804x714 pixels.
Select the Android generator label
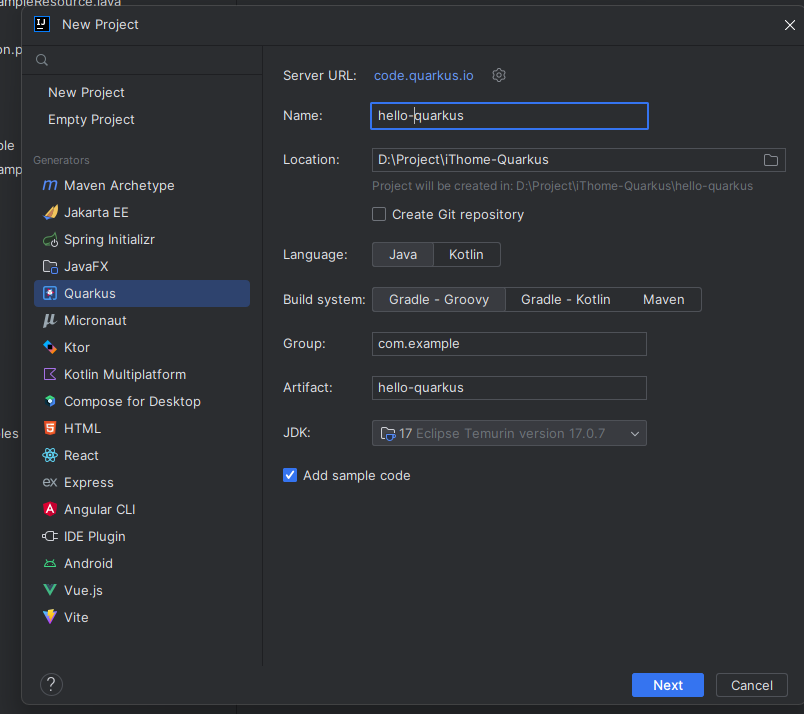coord(88,563)
